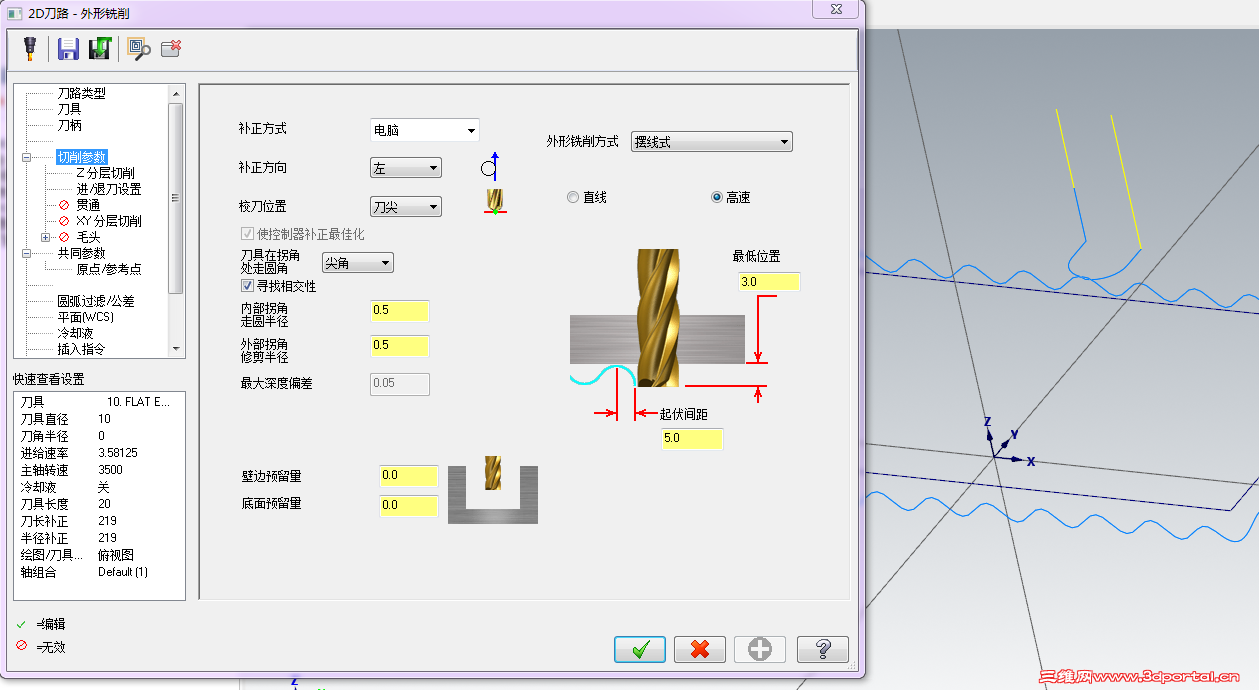This screenshot has width=1259, height=690.
Task: Open the tool manager icon in toolbar
Action: [x=28, y=48]
